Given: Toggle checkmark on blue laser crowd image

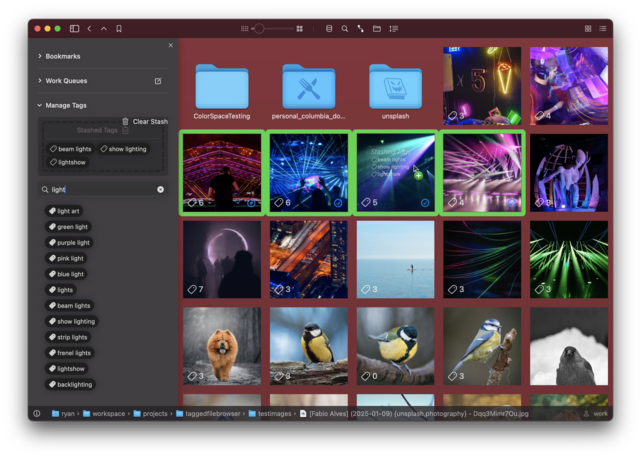Looking at the screenshot, I should coord(338,203).
